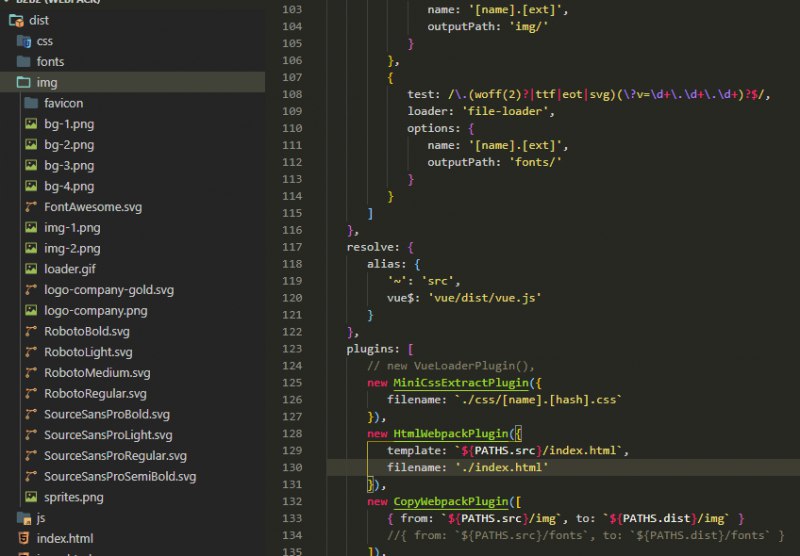The width and height of the screenshot is (800, 556).
Task: Open file bg-2.png
Action: coord(69,145)
